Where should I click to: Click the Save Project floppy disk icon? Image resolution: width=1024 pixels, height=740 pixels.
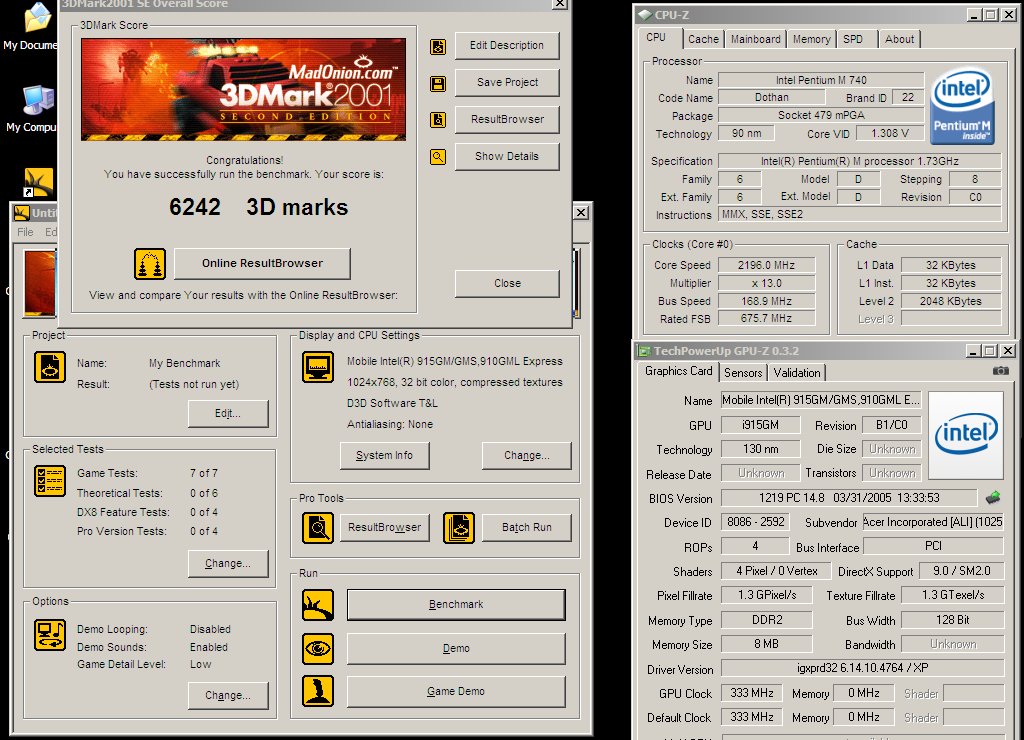click(438, 84)
